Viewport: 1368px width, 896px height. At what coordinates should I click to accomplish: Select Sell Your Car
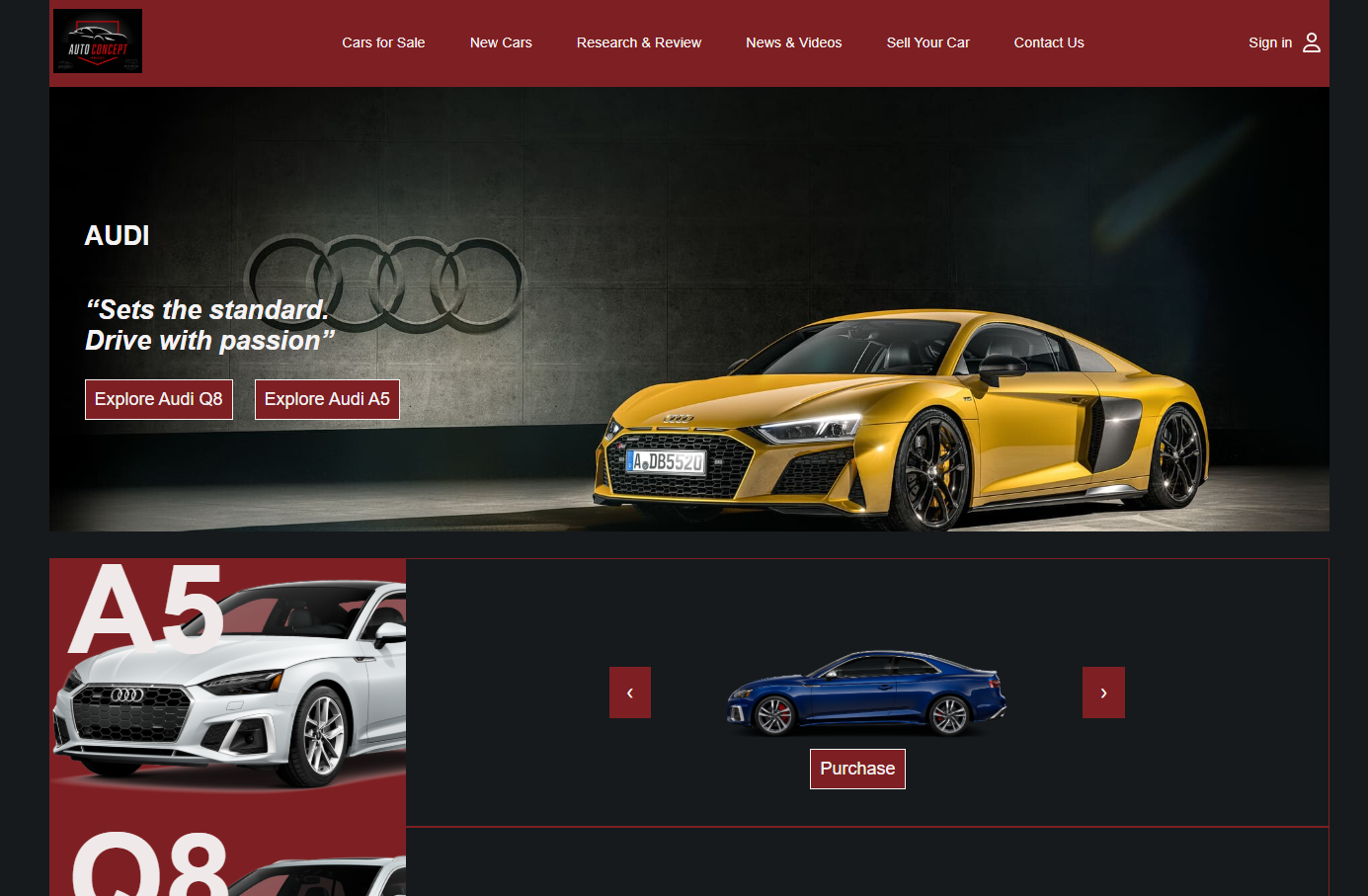point(928,42)
